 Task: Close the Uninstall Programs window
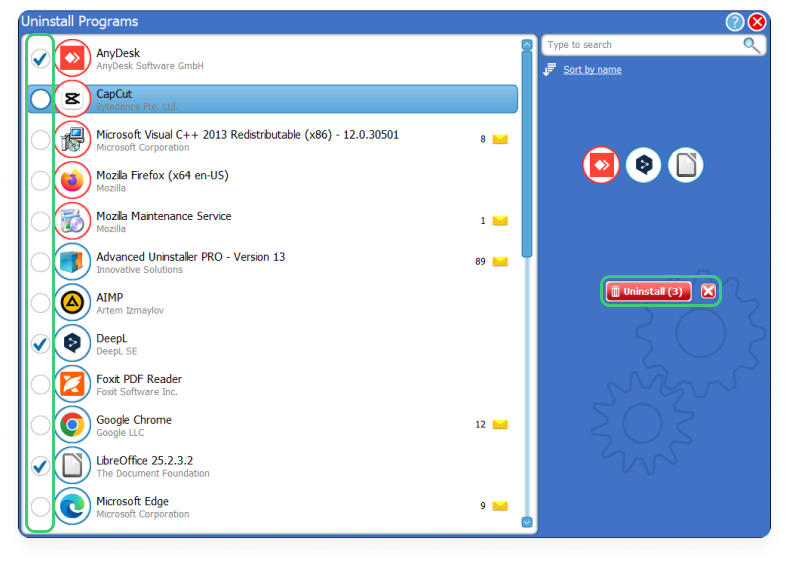[757, 22]
